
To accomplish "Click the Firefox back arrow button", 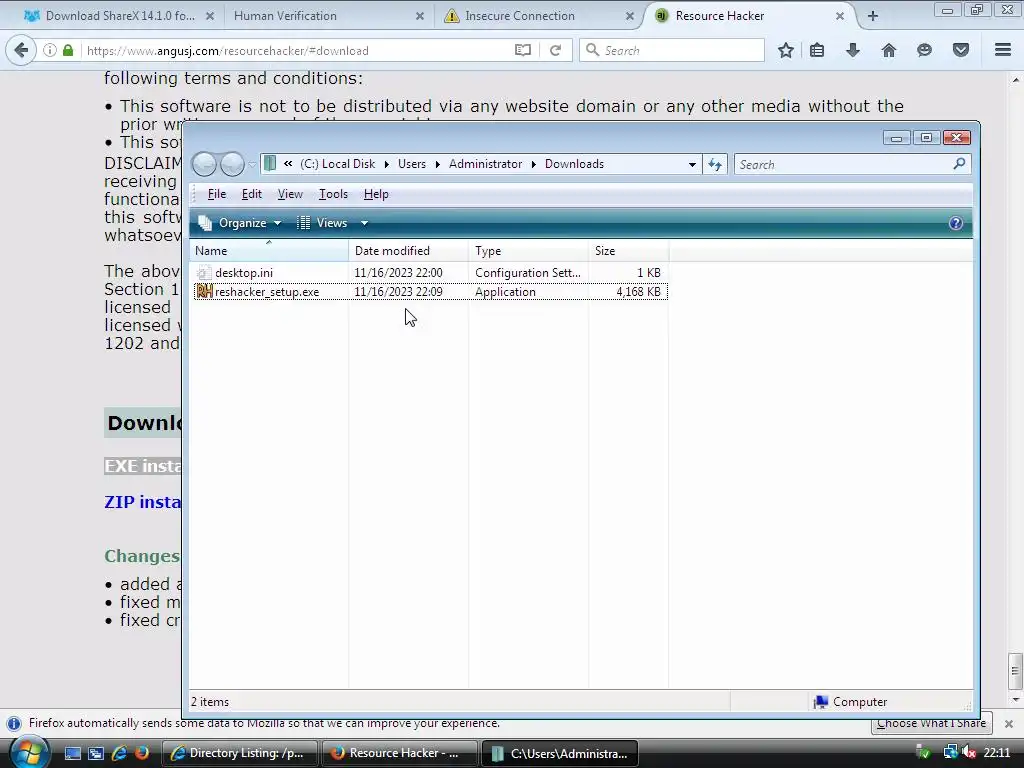I will [x=21, y=50].
